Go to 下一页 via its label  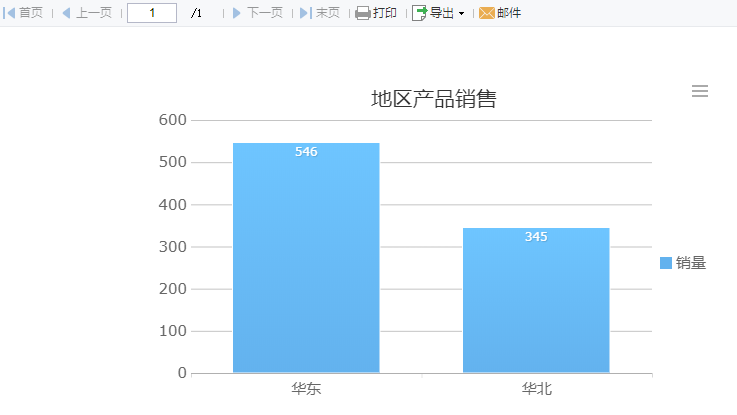(x=265, y=13)
